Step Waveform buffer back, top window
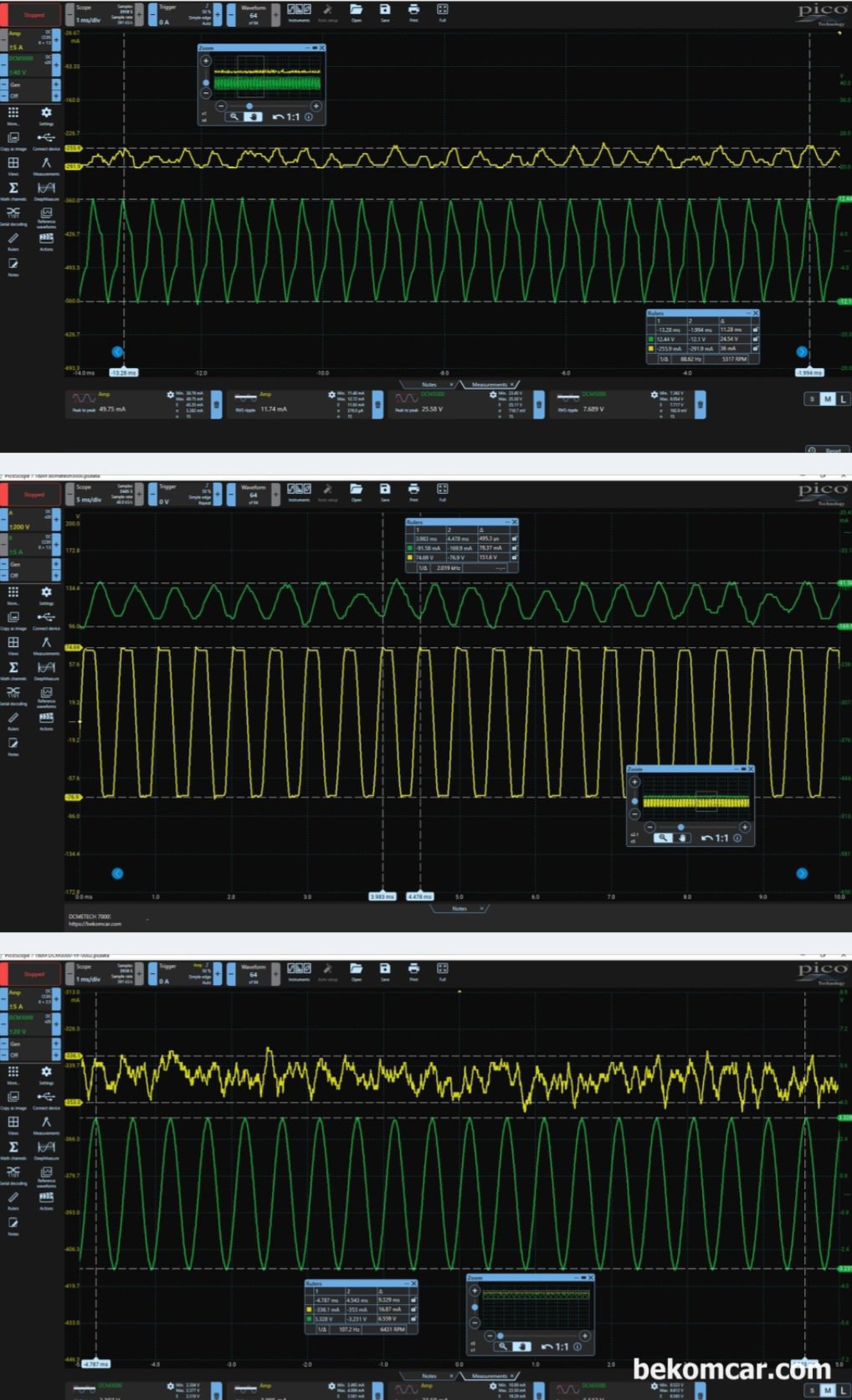This screenshot has height=1400, width=852. [230, 14]
